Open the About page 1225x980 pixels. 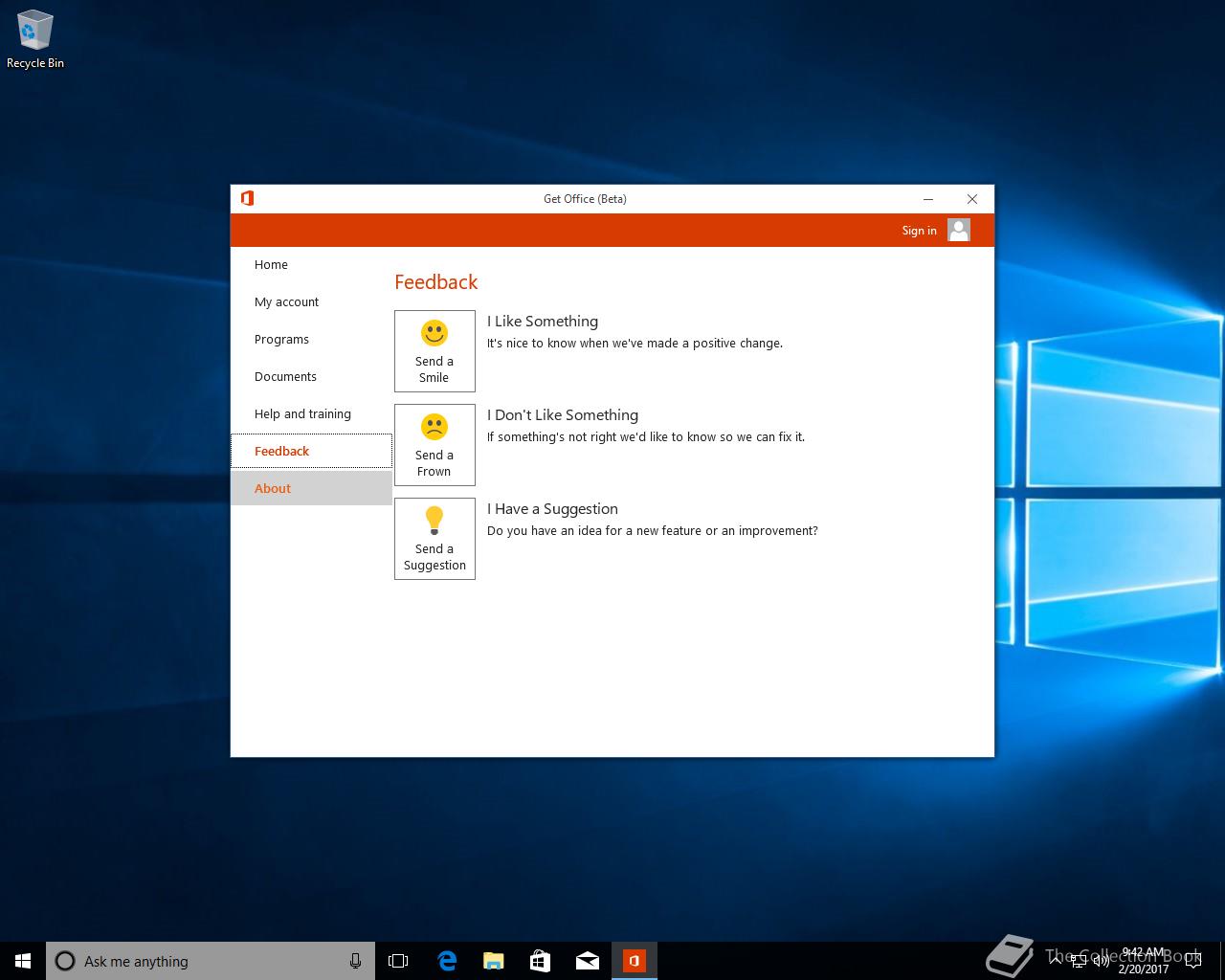point(311,488)
